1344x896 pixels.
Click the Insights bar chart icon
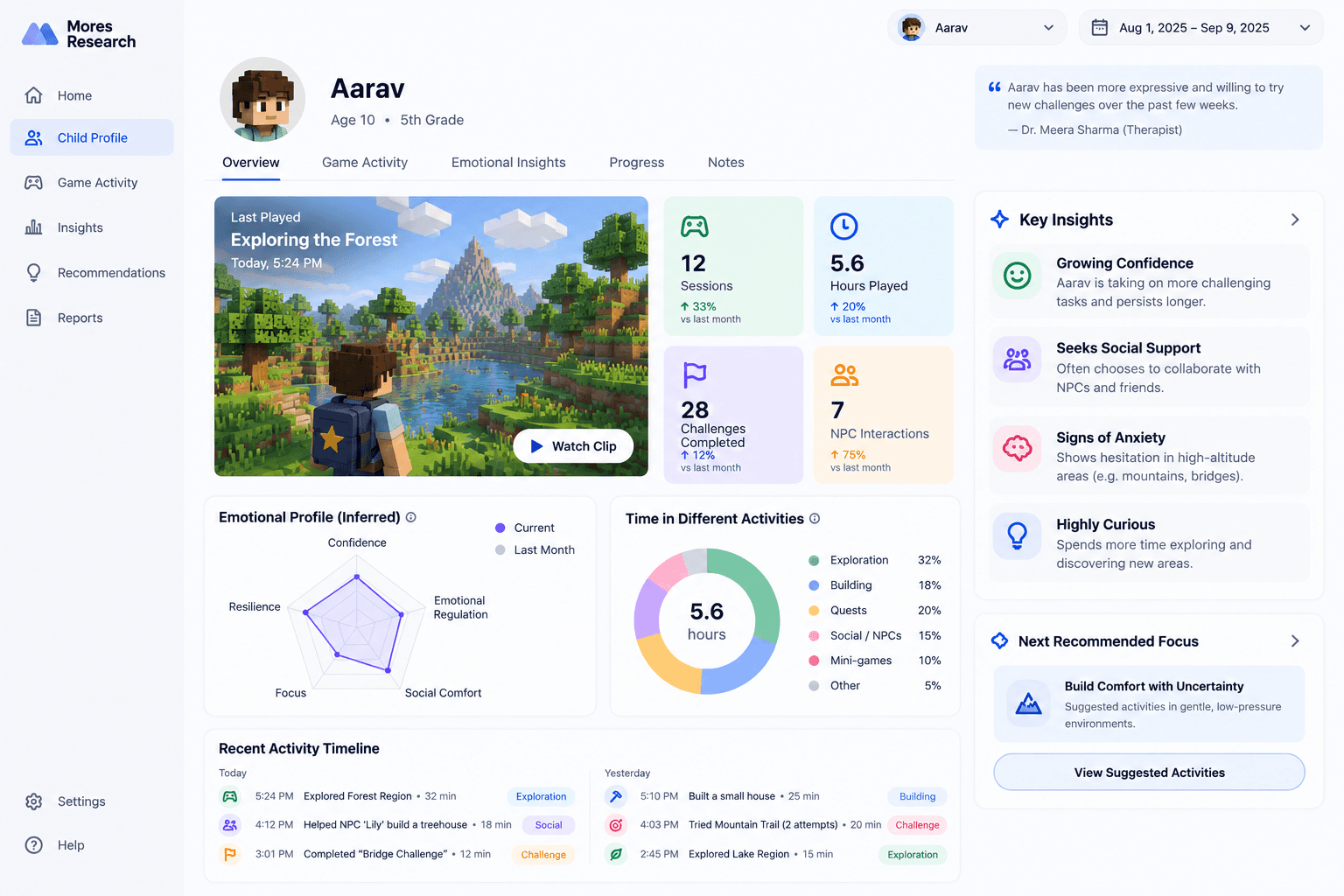tap(33, 227)
